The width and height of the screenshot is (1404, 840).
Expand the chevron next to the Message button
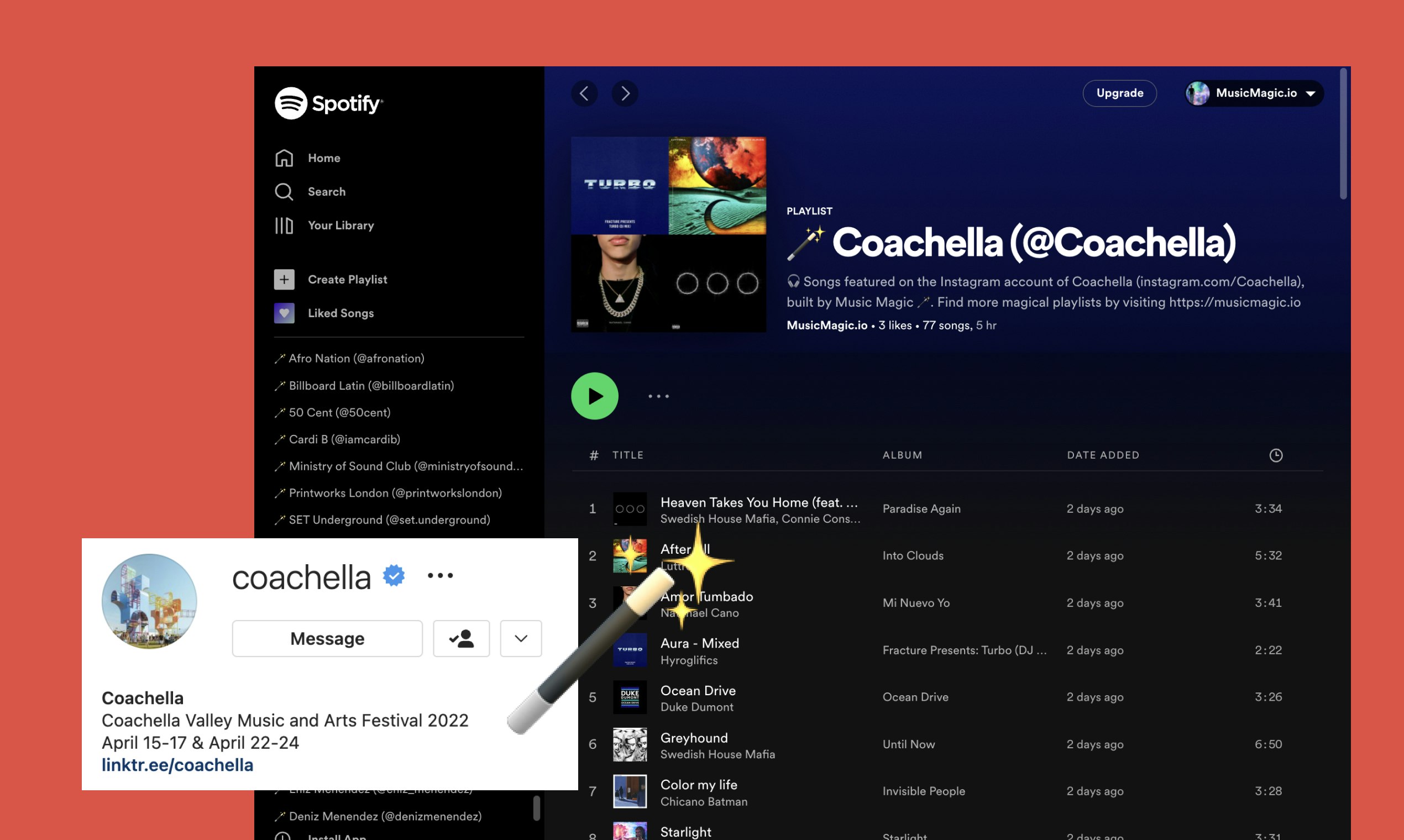pyautogui.click(x=520, y=638)
